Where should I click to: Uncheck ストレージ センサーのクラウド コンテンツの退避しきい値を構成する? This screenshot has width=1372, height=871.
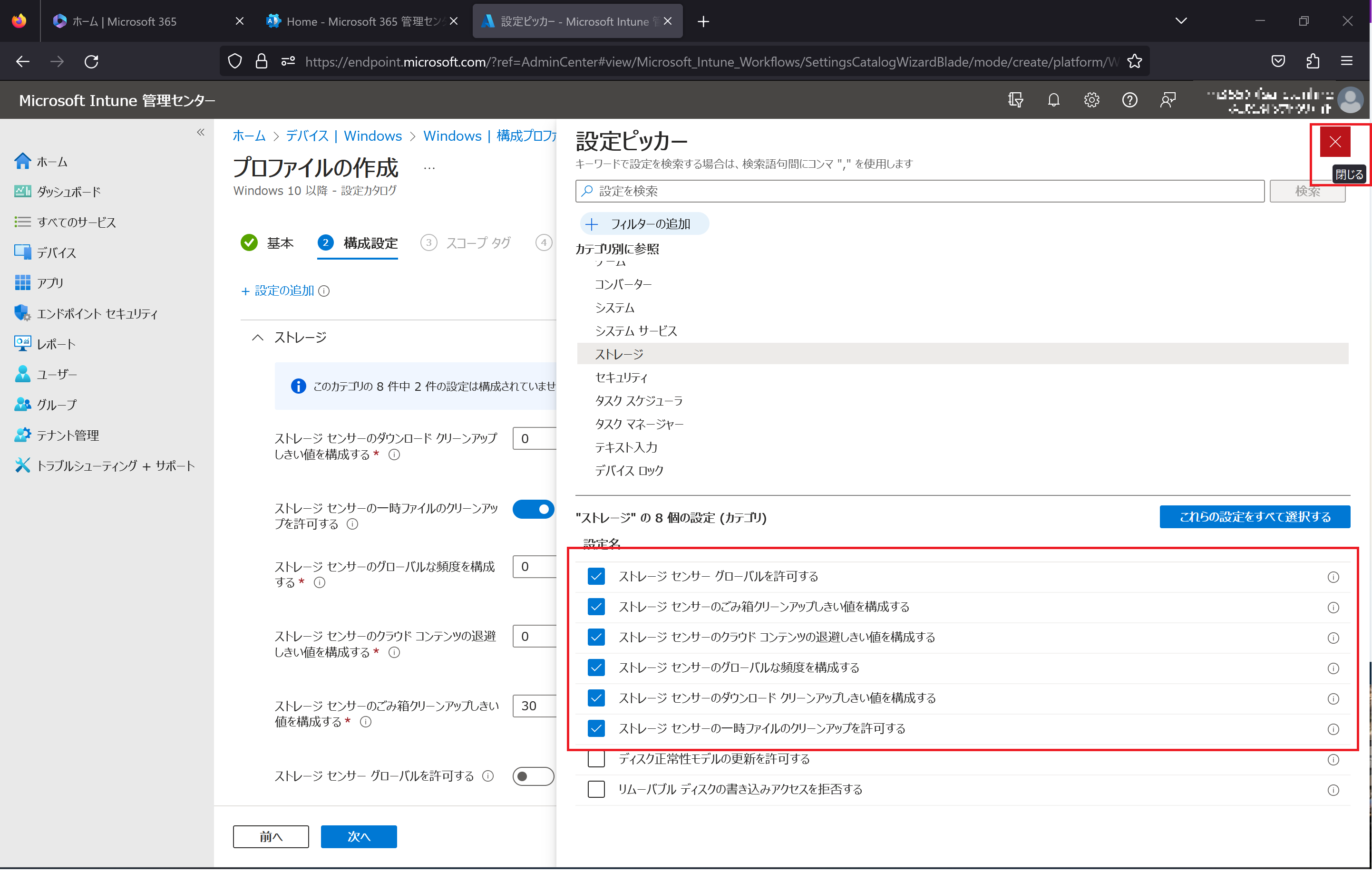[596, 638]
